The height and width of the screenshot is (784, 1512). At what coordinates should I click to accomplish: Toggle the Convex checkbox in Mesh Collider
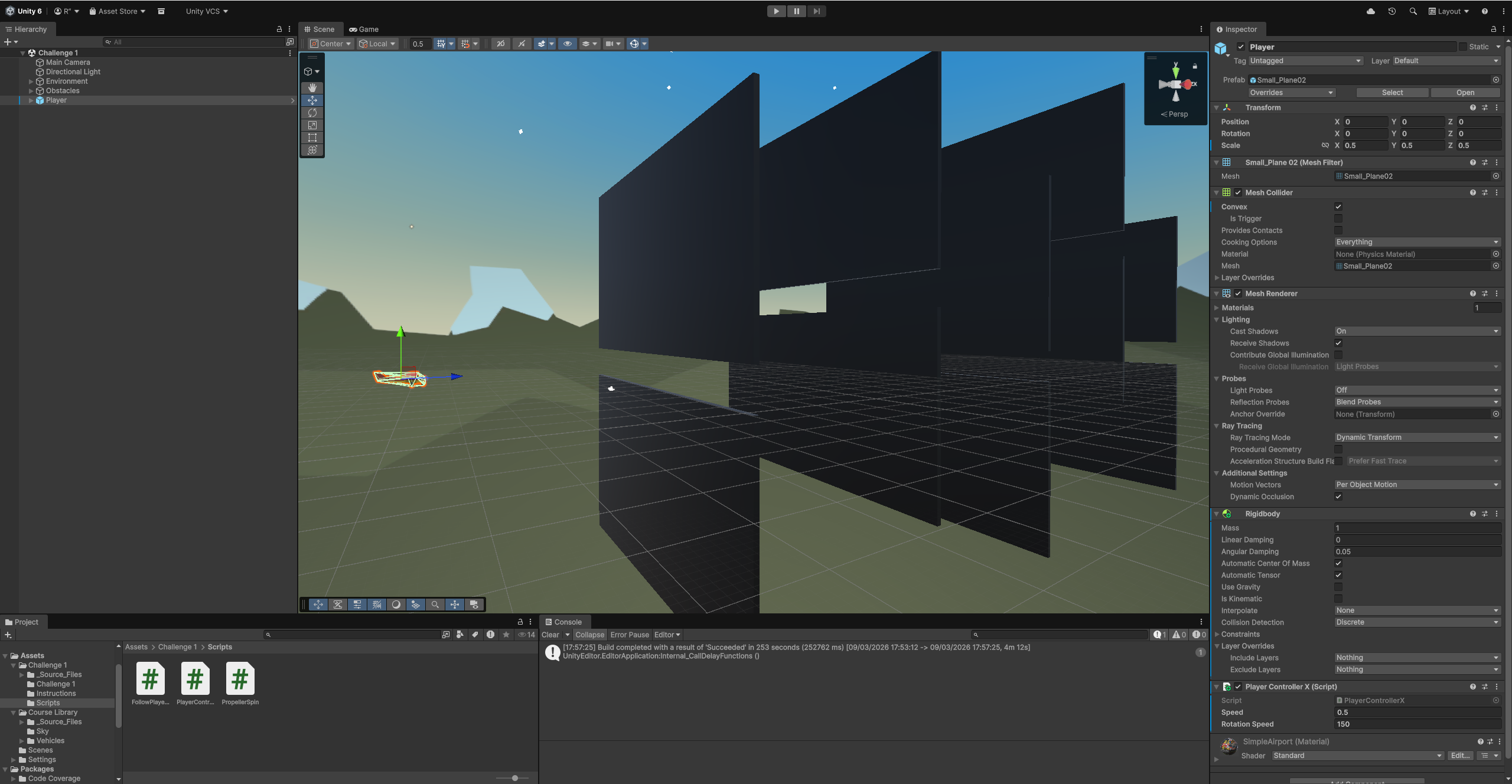point(1338,207)
